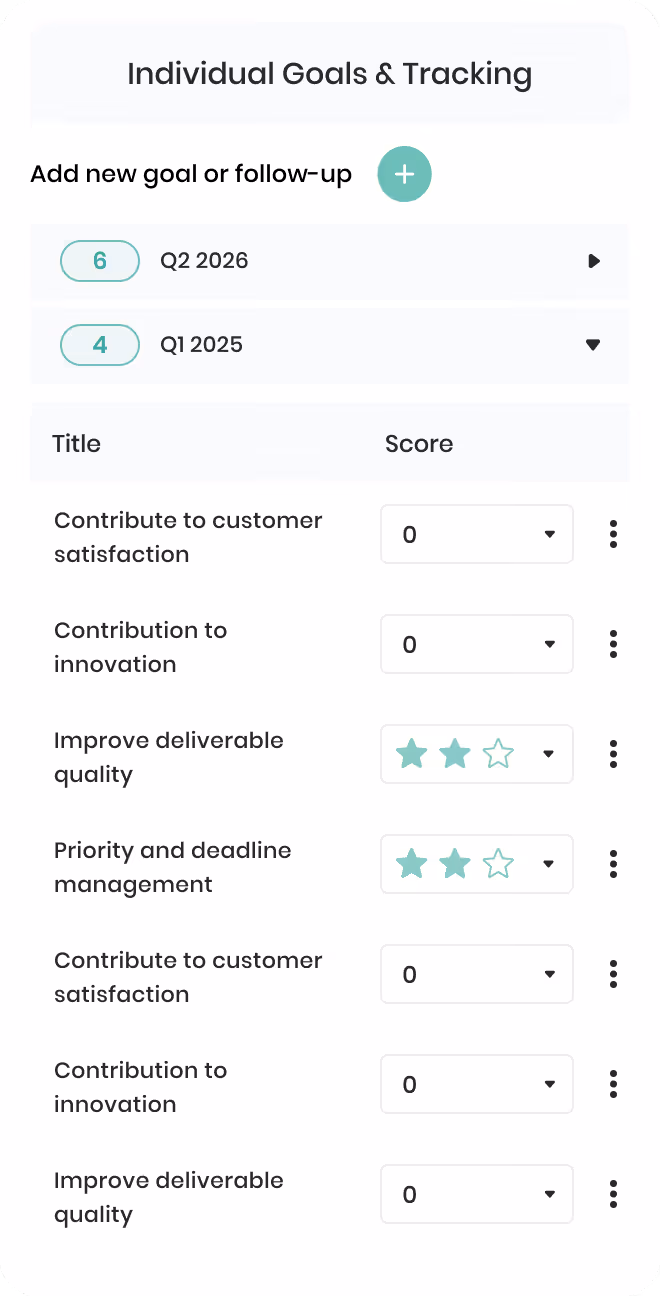Select the empty third star for star-rated Improve deliverable quality
Screen dimensions: 660x1296
(x=498, y=753)
